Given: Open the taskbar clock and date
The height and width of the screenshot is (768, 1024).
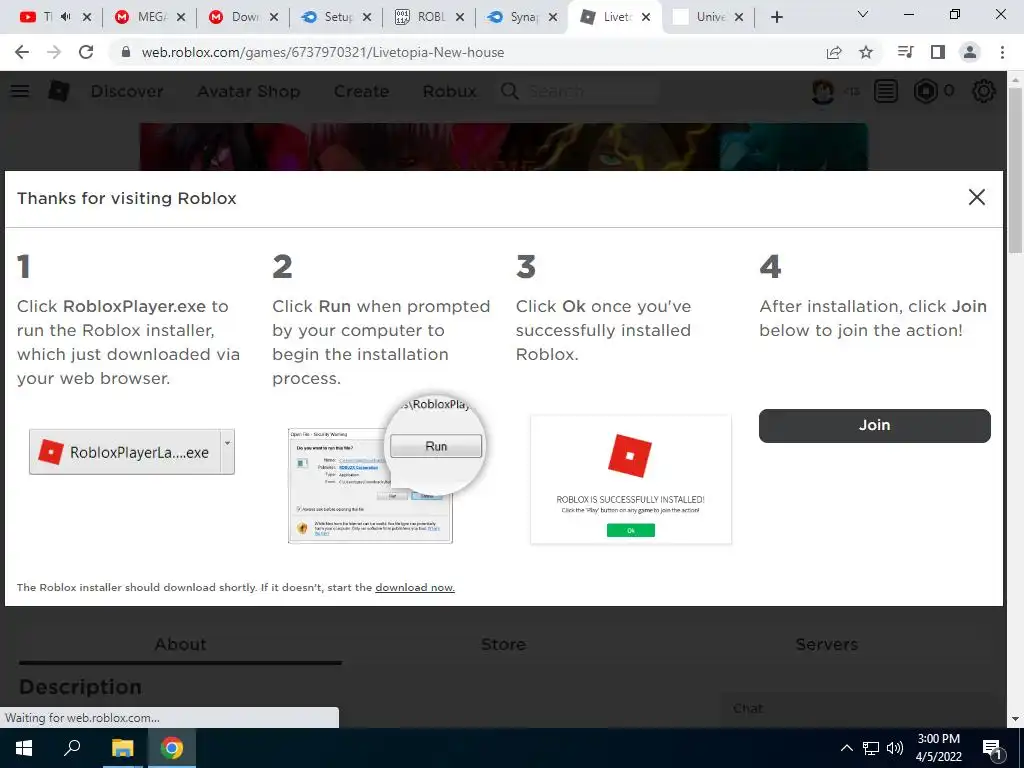Looking at the screenshot, I should [x=938, y=748].
